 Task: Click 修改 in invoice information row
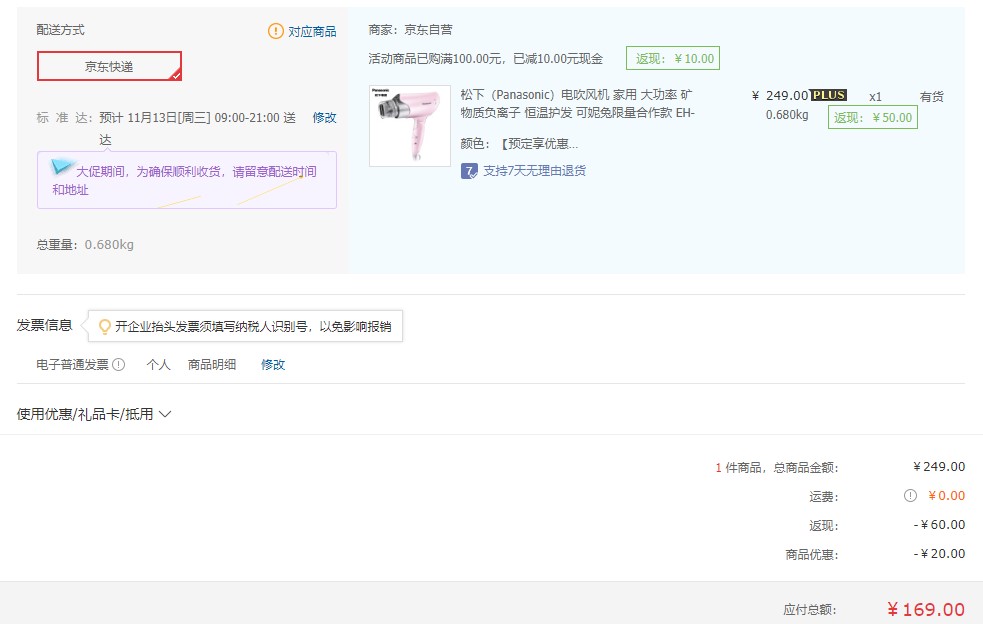(x=273, y=364)
